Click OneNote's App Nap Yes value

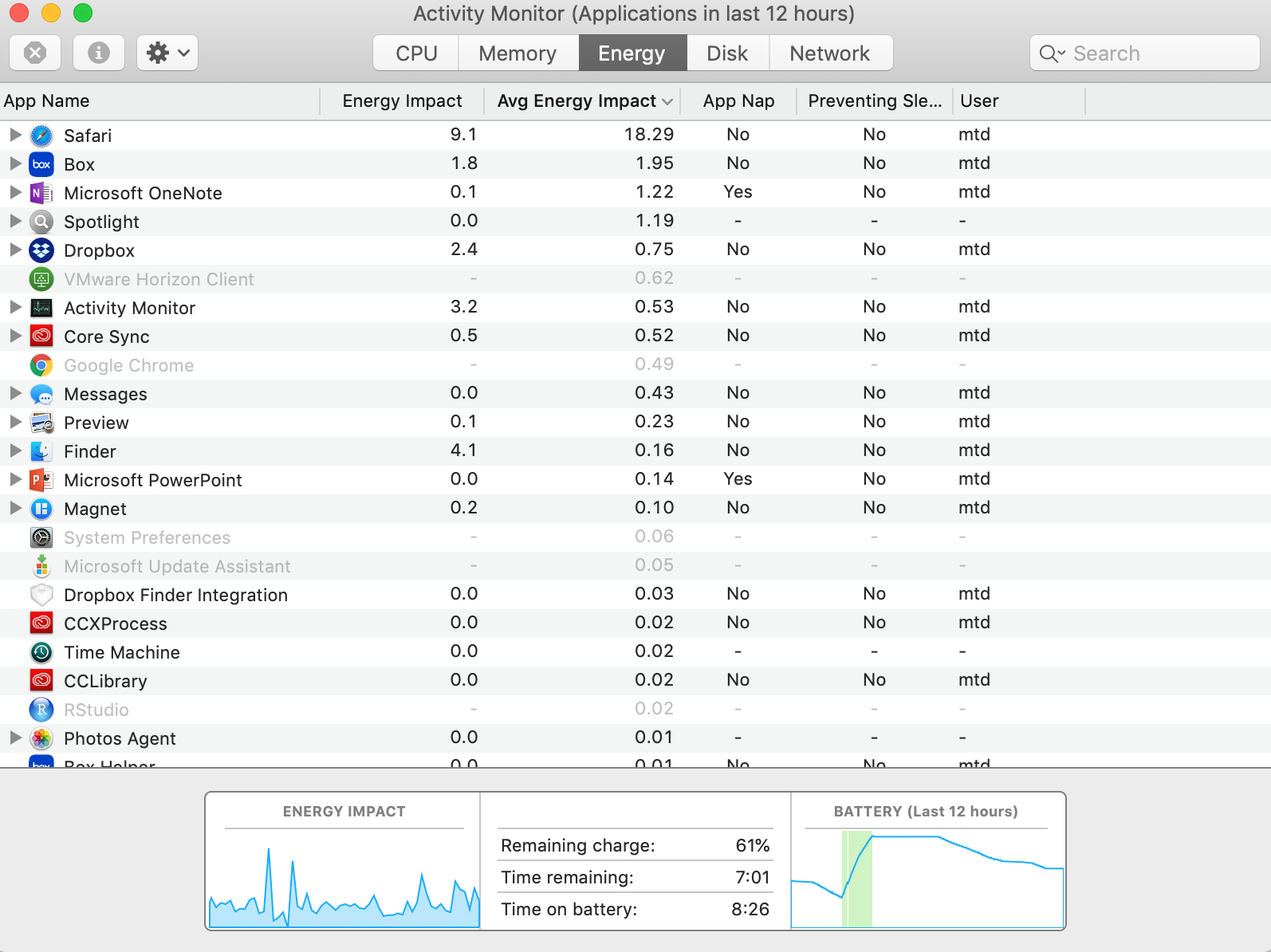[x=738, y=191]
